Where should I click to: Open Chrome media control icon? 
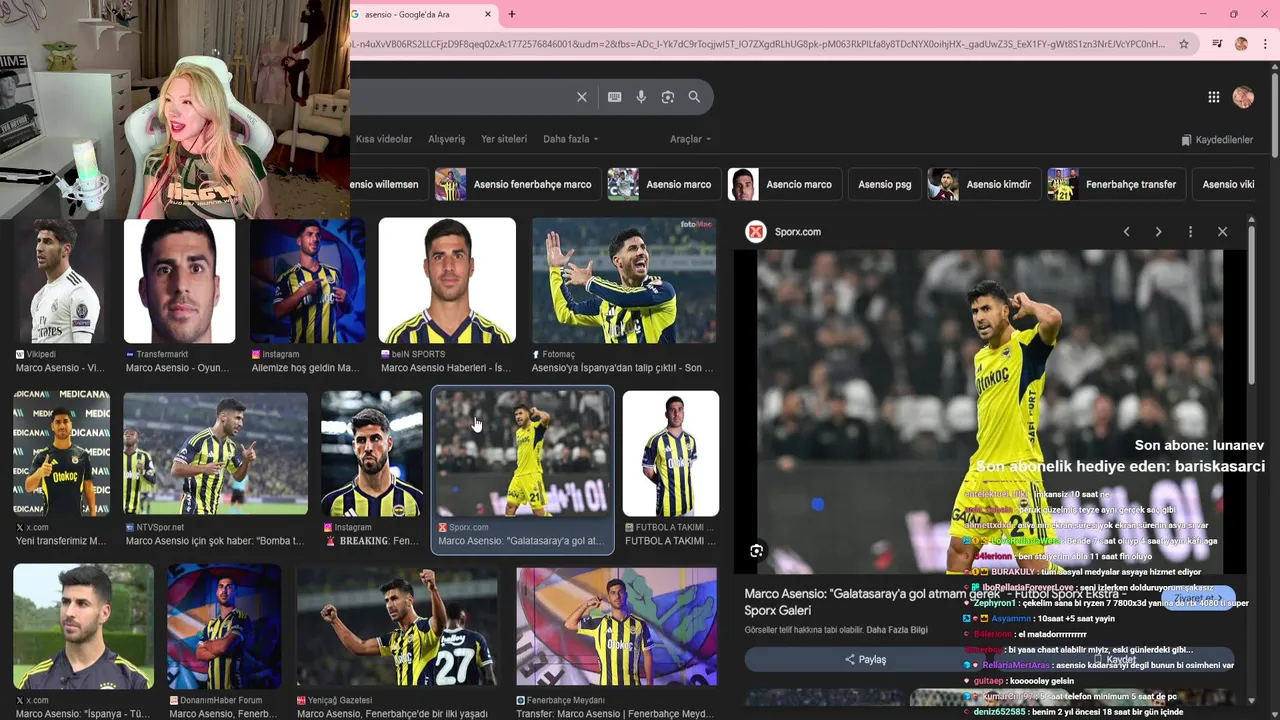pyautogui.click(x=1217, y=44)
